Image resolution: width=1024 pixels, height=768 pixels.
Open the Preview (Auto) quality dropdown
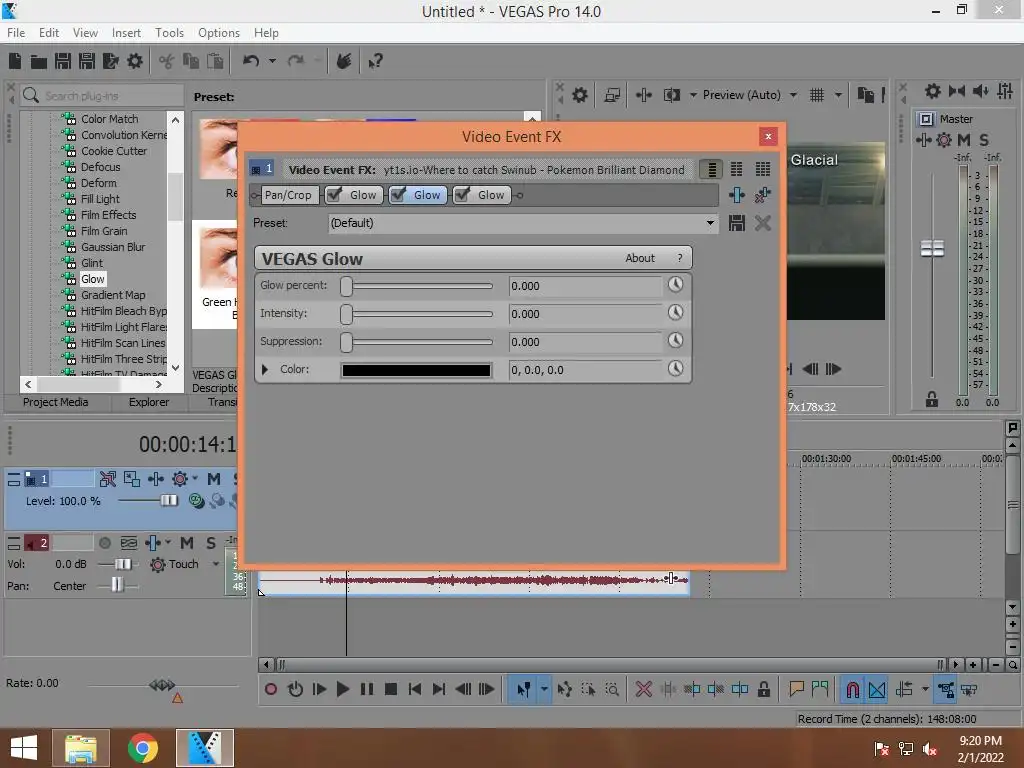point(793,95)
